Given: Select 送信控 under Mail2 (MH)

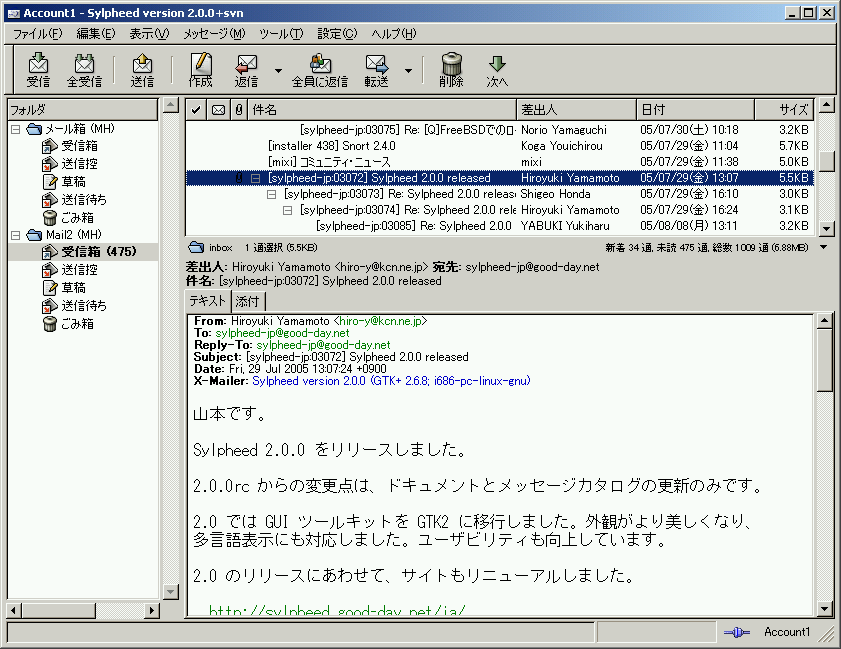Looking at the screenshot, I should [79, 270].
